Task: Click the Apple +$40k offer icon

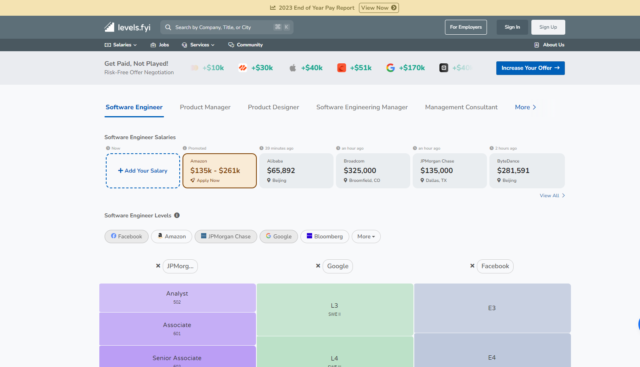Action: (293, 68)
